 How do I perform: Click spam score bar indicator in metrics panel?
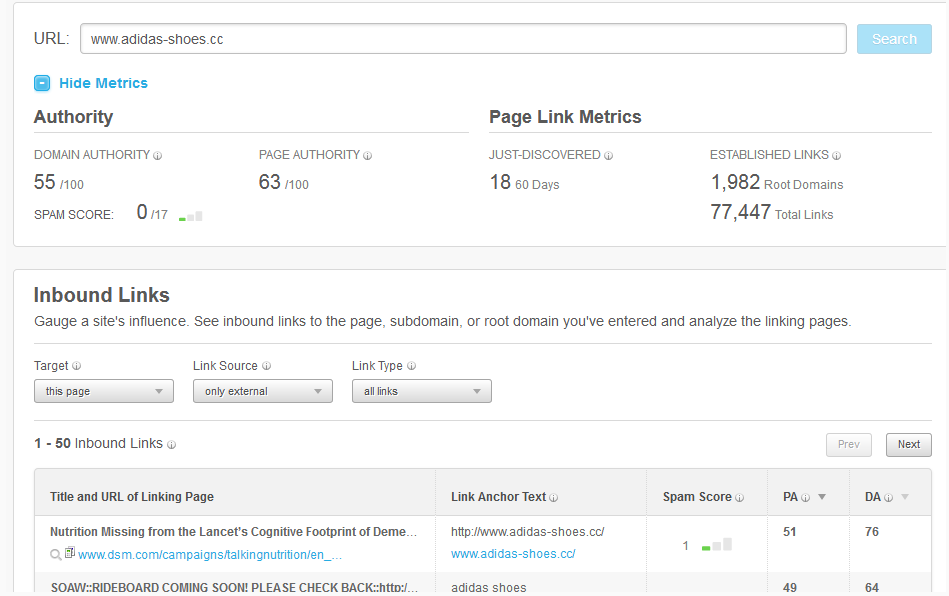pos(191,216)
